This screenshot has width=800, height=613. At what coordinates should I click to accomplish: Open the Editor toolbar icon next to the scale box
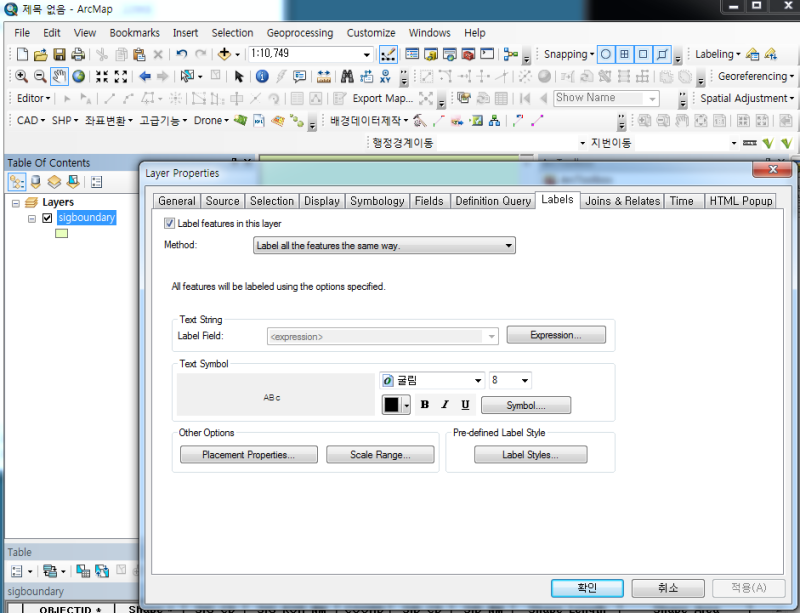click(x=388, y=54)
